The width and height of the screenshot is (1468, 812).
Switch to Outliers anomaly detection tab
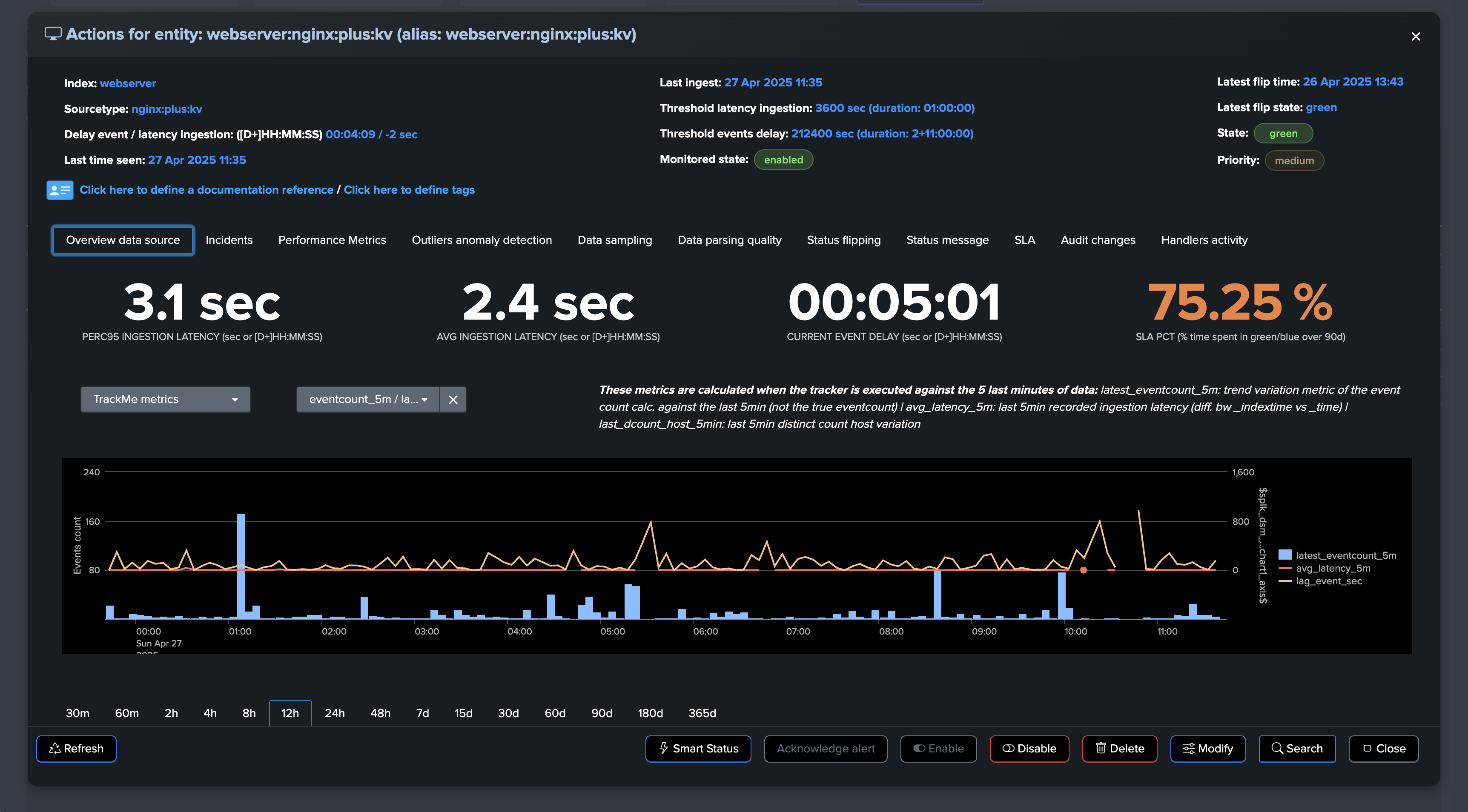(482, 240)
